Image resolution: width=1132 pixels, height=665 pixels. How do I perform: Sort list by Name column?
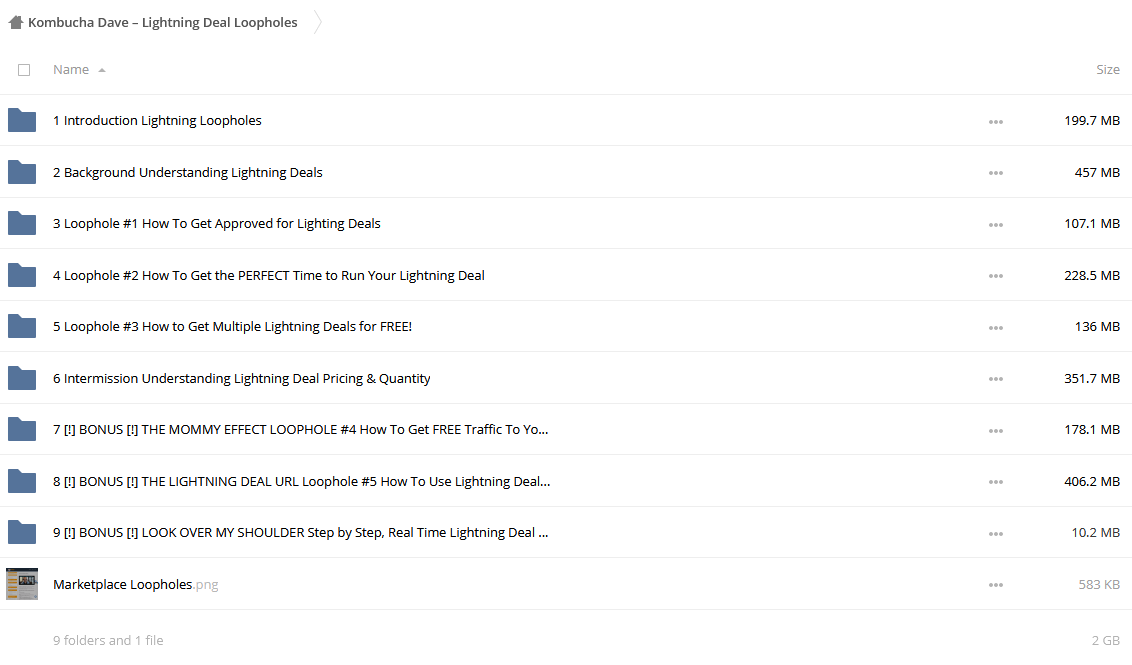click(71, 69)
